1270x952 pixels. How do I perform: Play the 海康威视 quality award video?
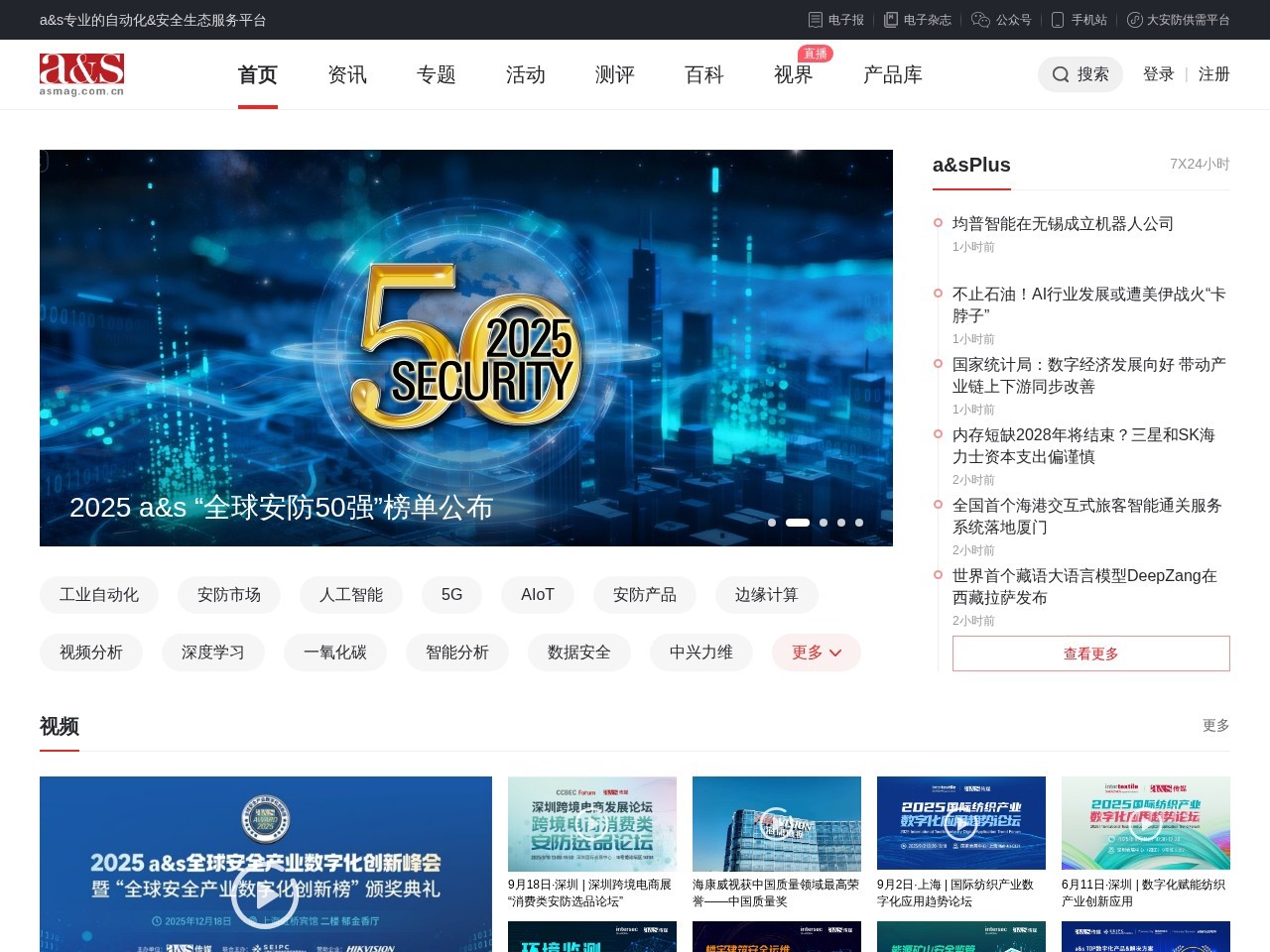coord(776,823)
